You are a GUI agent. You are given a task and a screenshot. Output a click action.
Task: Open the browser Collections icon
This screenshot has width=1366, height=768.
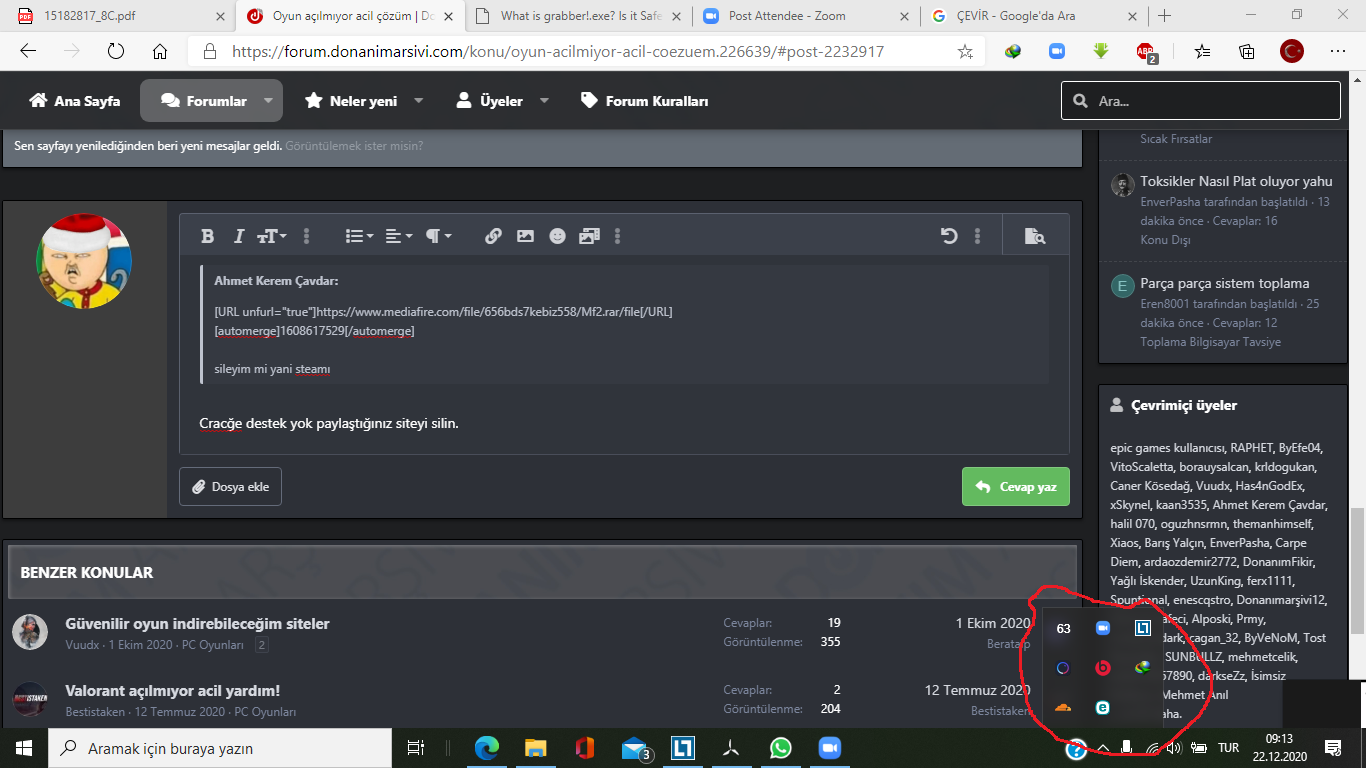coord(1247,51)
